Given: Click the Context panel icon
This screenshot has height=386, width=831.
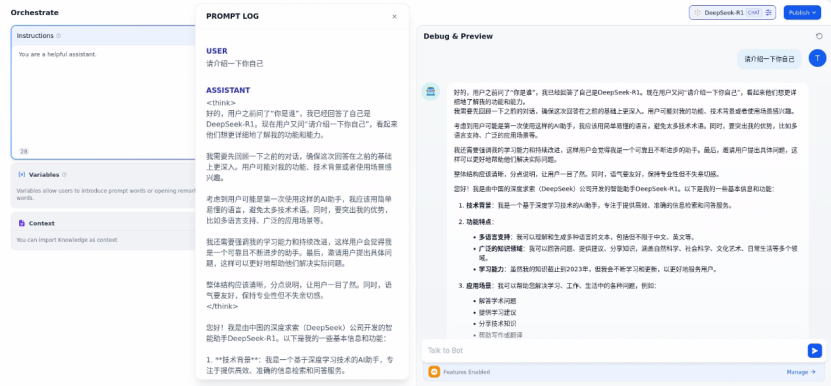Looking at the screenshot, I should tap(22, 223).
